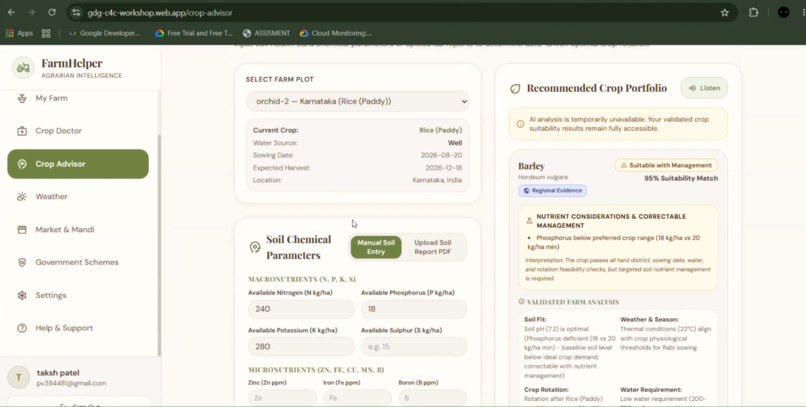Click the Zinc ppm input field
This screenshot has height=407, width=806.
pyautogui.click(x=282, y=398)
